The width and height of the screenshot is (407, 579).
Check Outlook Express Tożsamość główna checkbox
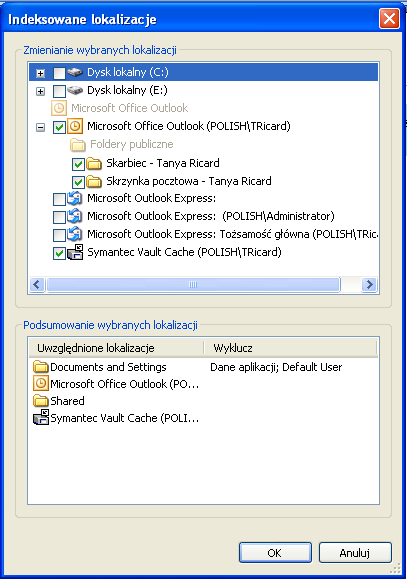[59, 235]
